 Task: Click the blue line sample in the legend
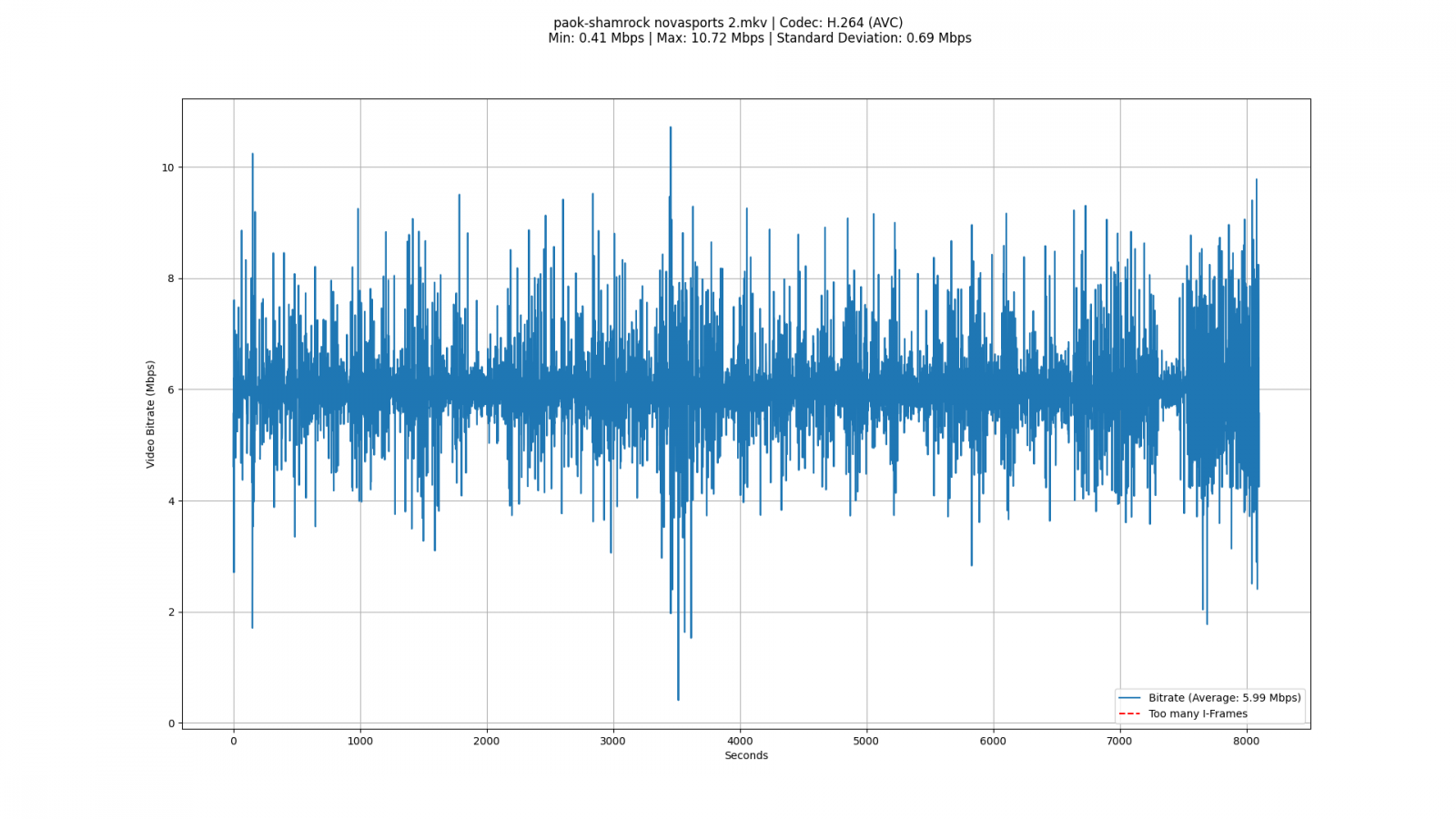1129,698
